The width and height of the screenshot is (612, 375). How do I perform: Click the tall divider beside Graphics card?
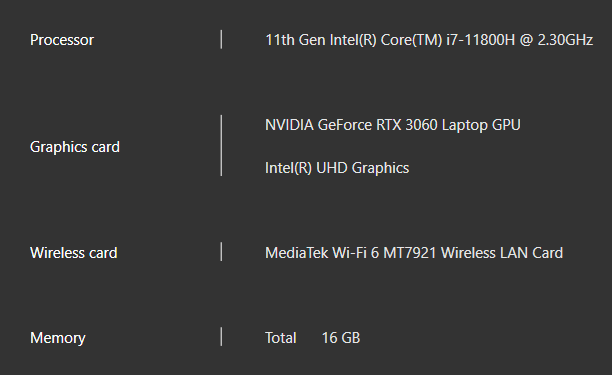[221, 146]
